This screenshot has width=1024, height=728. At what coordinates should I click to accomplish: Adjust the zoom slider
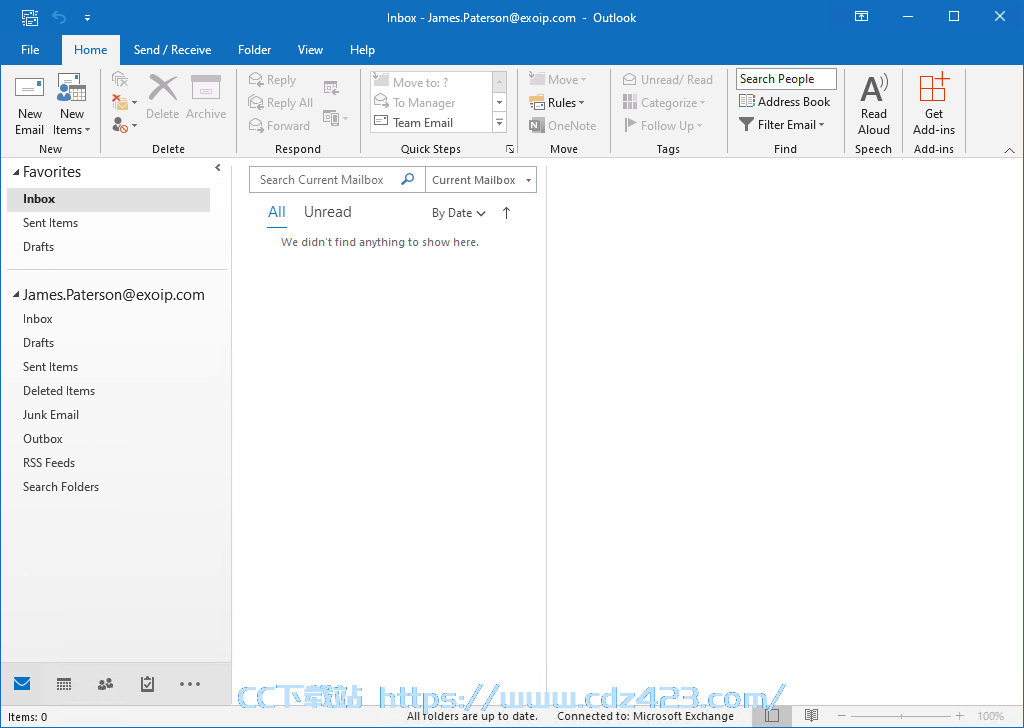point(901,716)
